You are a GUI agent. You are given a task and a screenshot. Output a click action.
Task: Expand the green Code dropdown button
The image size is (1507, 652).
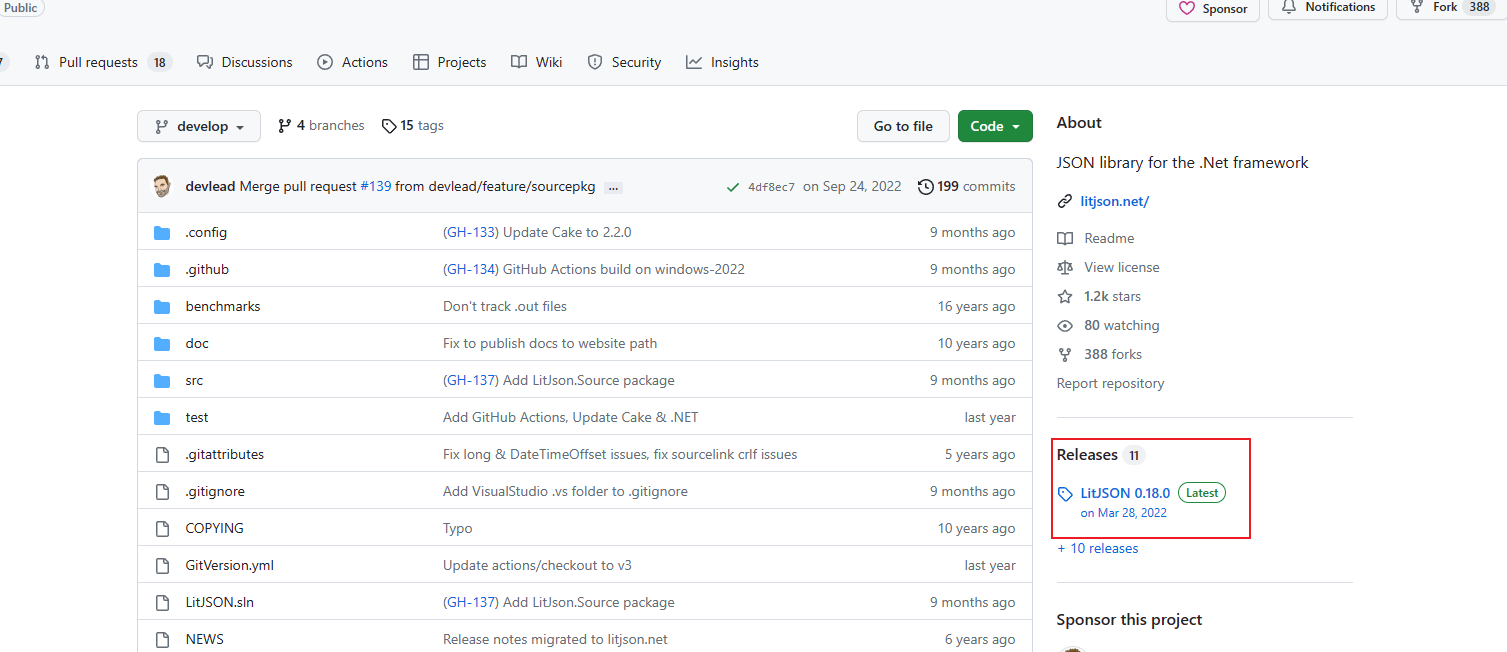pyautogui.click(x=994, y=126)
